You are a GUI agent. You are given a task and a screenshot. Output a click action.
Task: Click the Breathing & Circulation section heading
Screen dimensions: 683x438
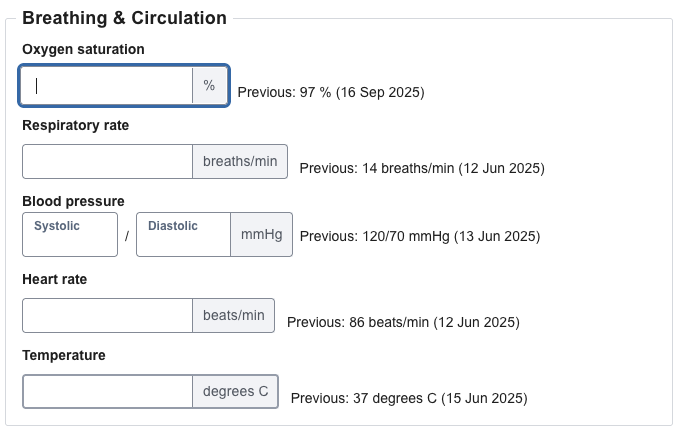(x=124, y=17)
